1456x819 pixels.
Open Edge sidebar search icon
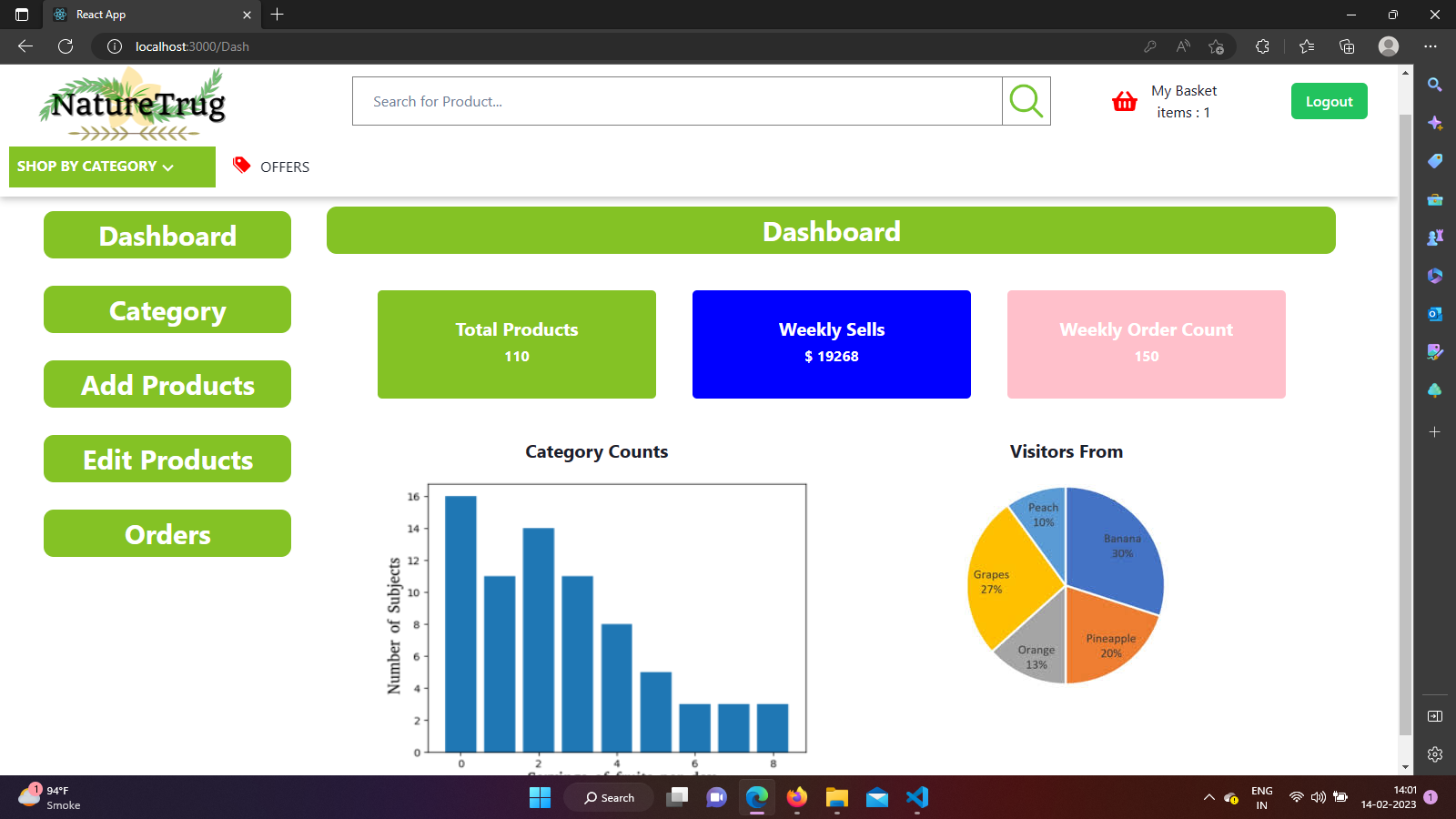1435,85
